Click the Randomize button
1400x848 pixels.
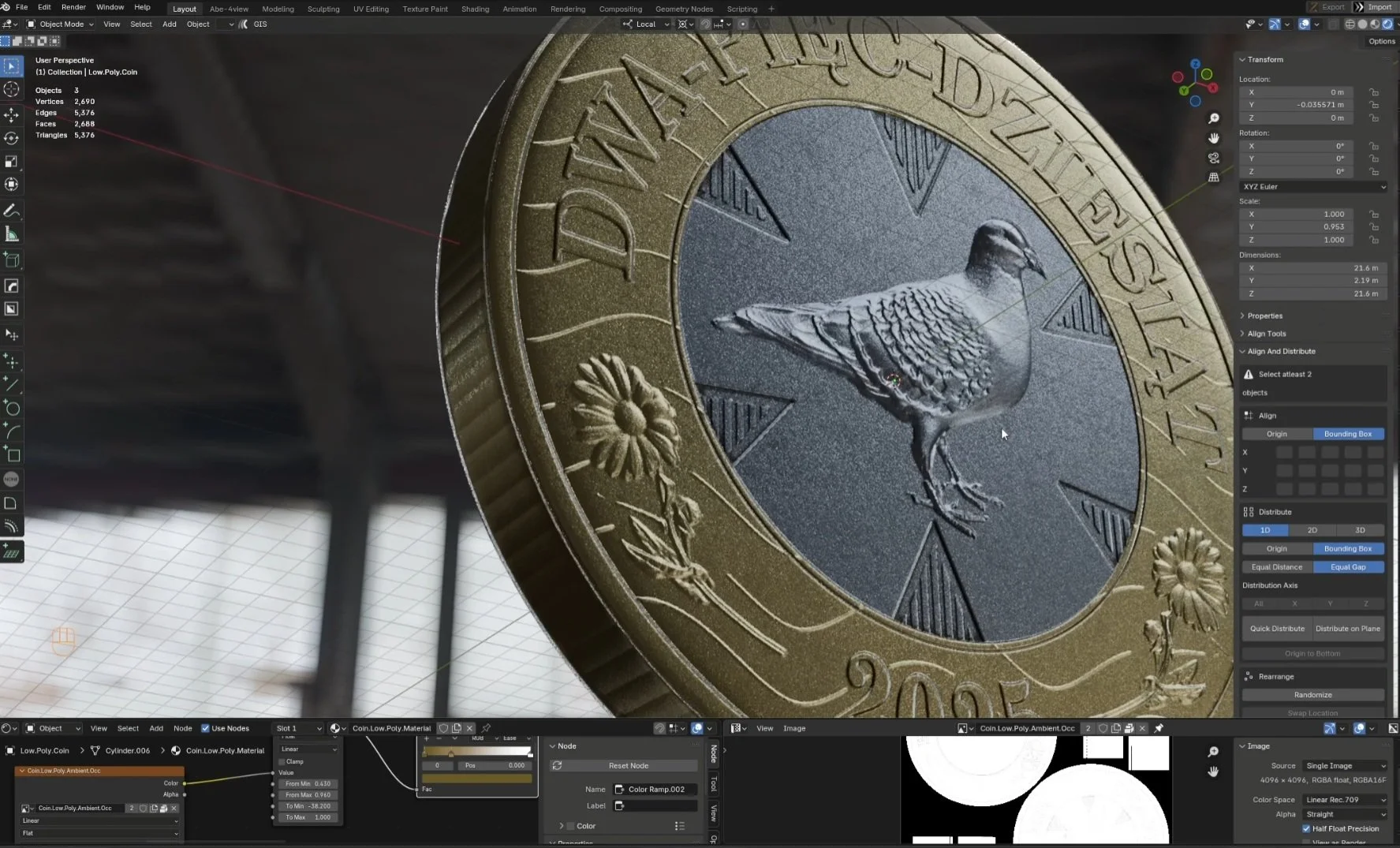[1313, 695]
